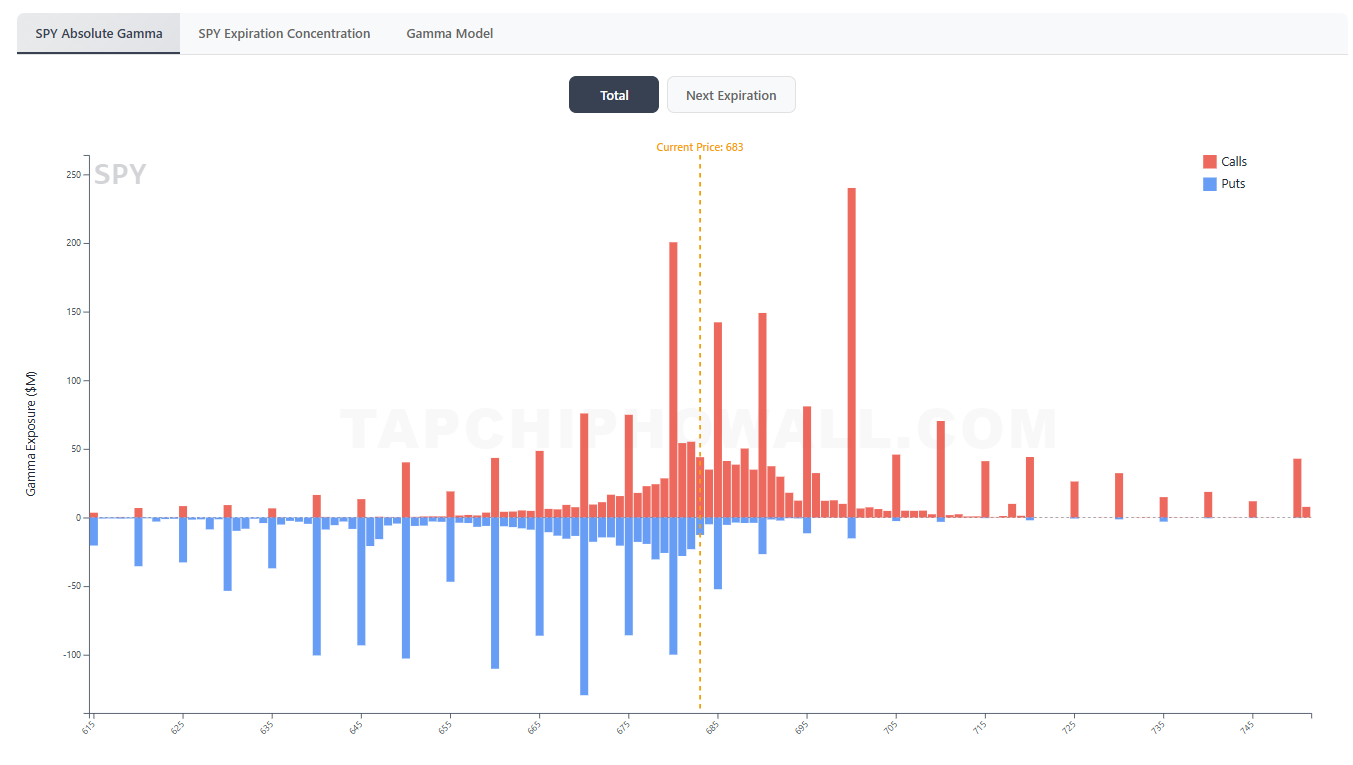The width and height of the screenshot is (1353, 765).
Task: Click the Current Price: 683 label
Action: click(x=700, y=147)
